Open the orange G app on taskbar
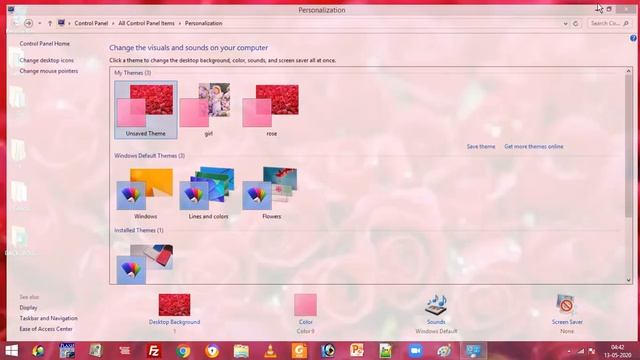Viewport: 640px width, 360px height. point(299,351)
